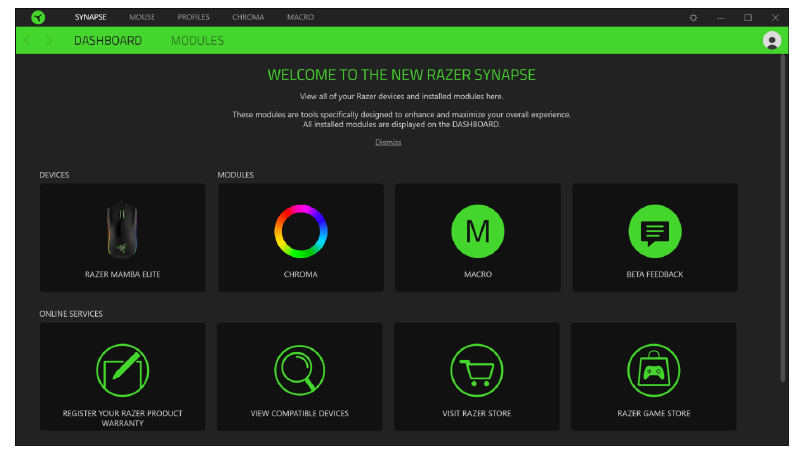Viewport: 802px width, 456px height.
Task: Click the RAZER MAMBA ELITE label
Action: [x=123, y=274]
